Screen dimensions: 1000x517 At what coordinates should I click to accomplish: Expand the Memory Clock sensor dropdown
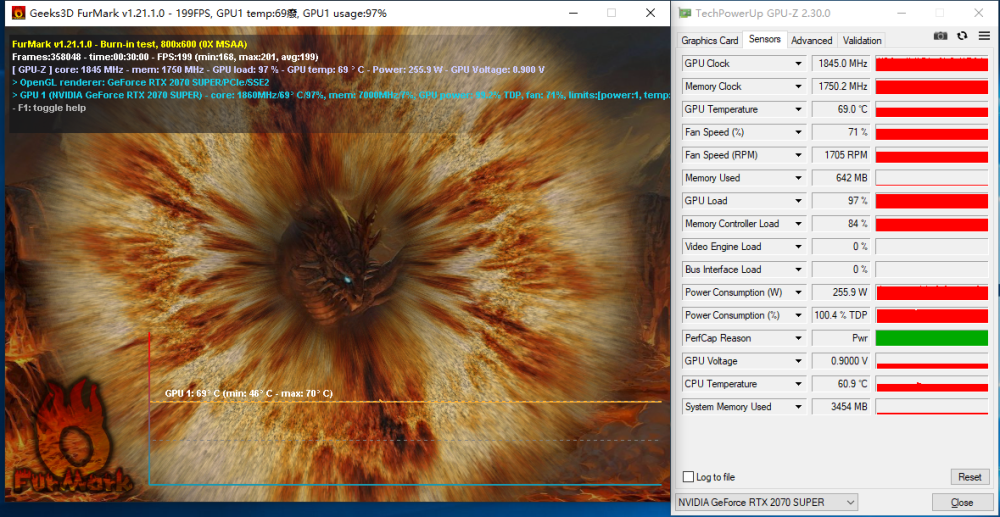(x=798, y=87)
